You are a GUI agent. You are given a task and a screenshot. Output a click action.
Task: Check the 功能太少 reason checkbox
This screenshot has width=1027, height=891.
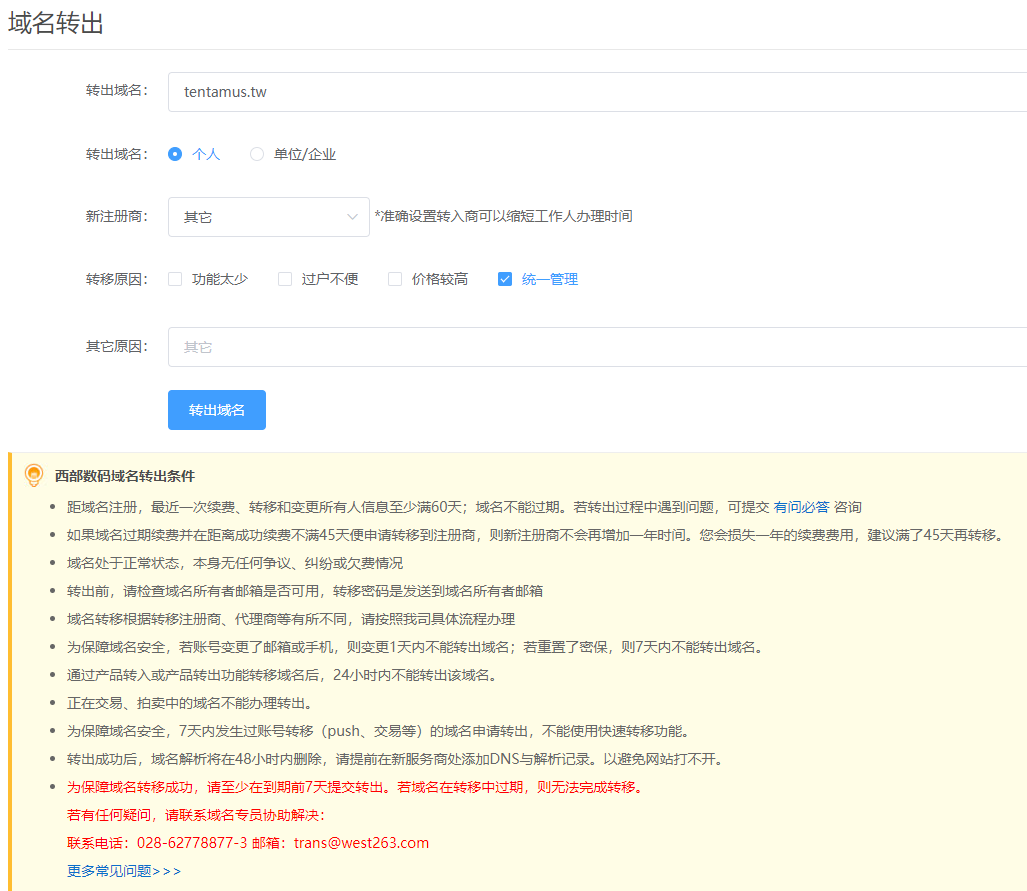175,279
